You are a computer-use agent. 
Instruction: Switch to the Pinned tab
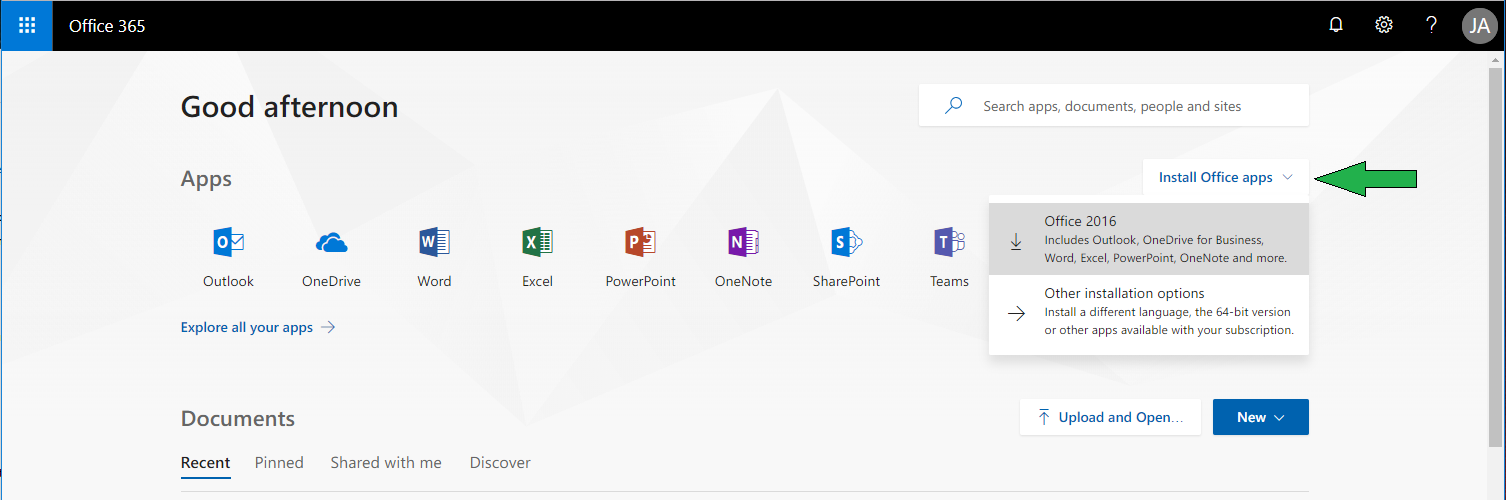coord(279,462)
